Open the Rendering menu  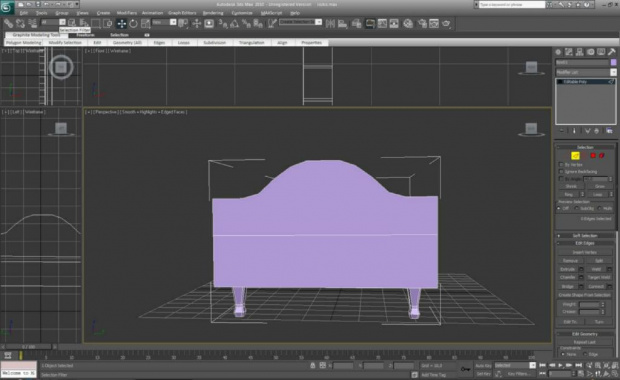(213, 13)
